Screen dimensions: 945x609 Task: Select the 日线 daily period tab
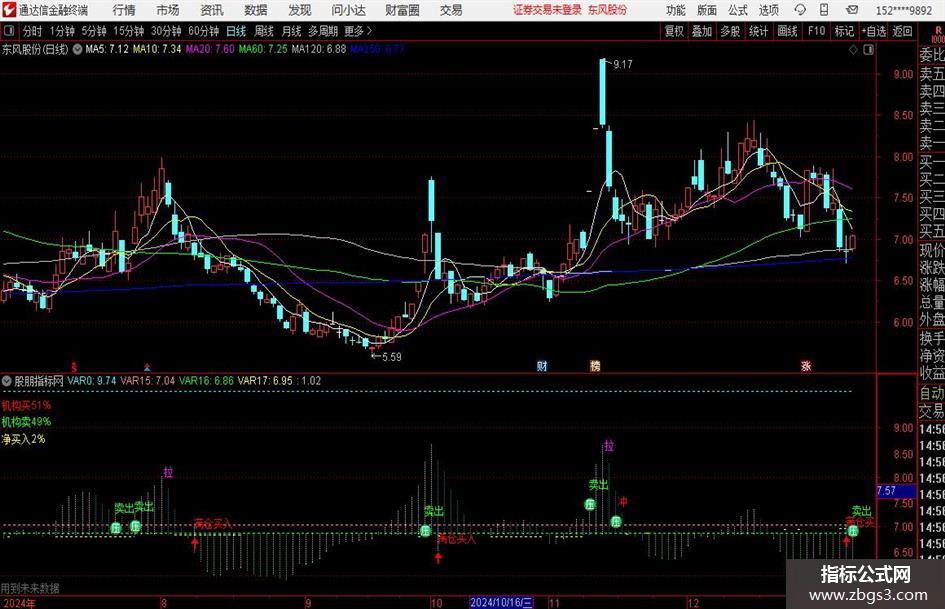236,31
